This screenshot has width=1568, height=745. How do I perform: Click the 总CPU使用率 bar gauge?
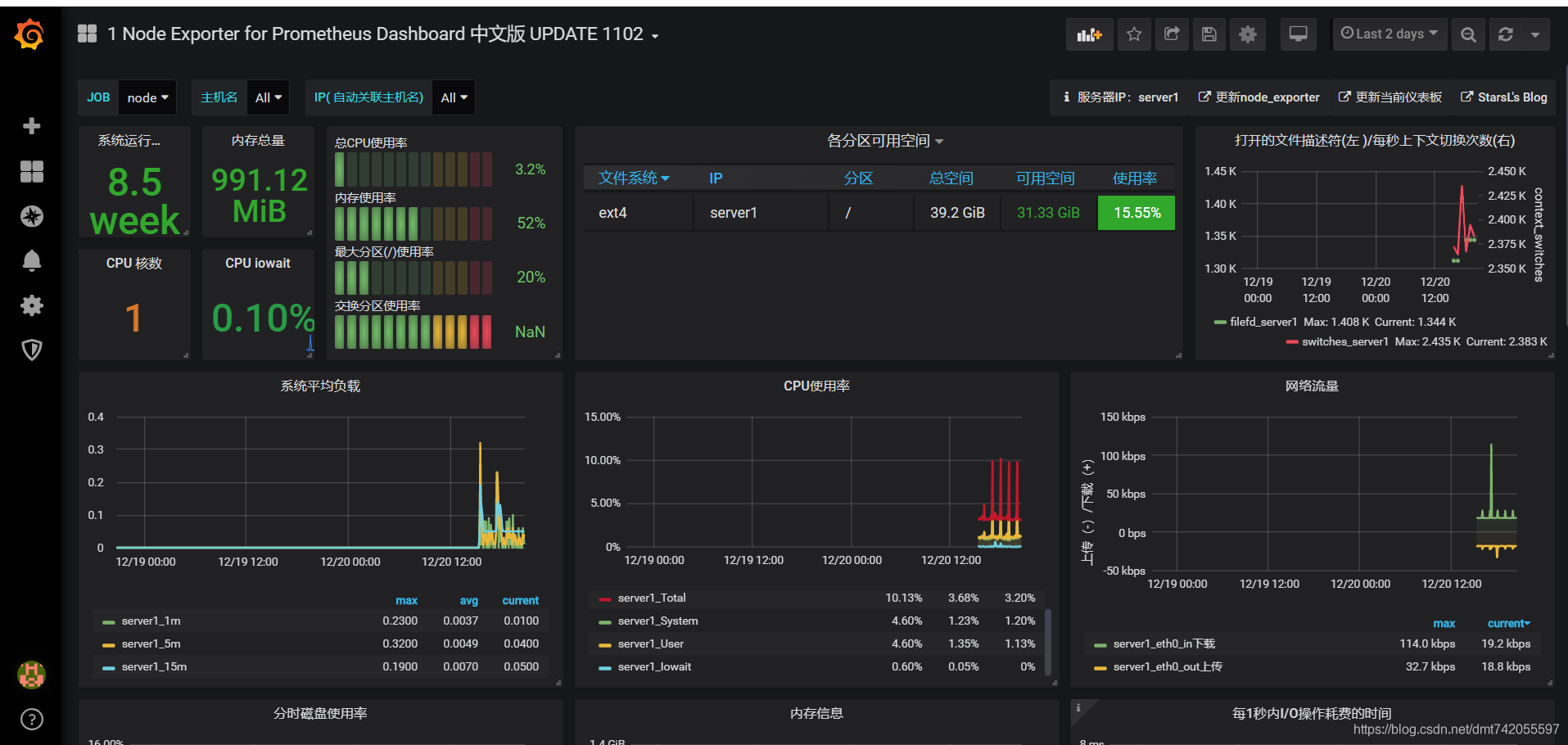click(x=413, y=169)
